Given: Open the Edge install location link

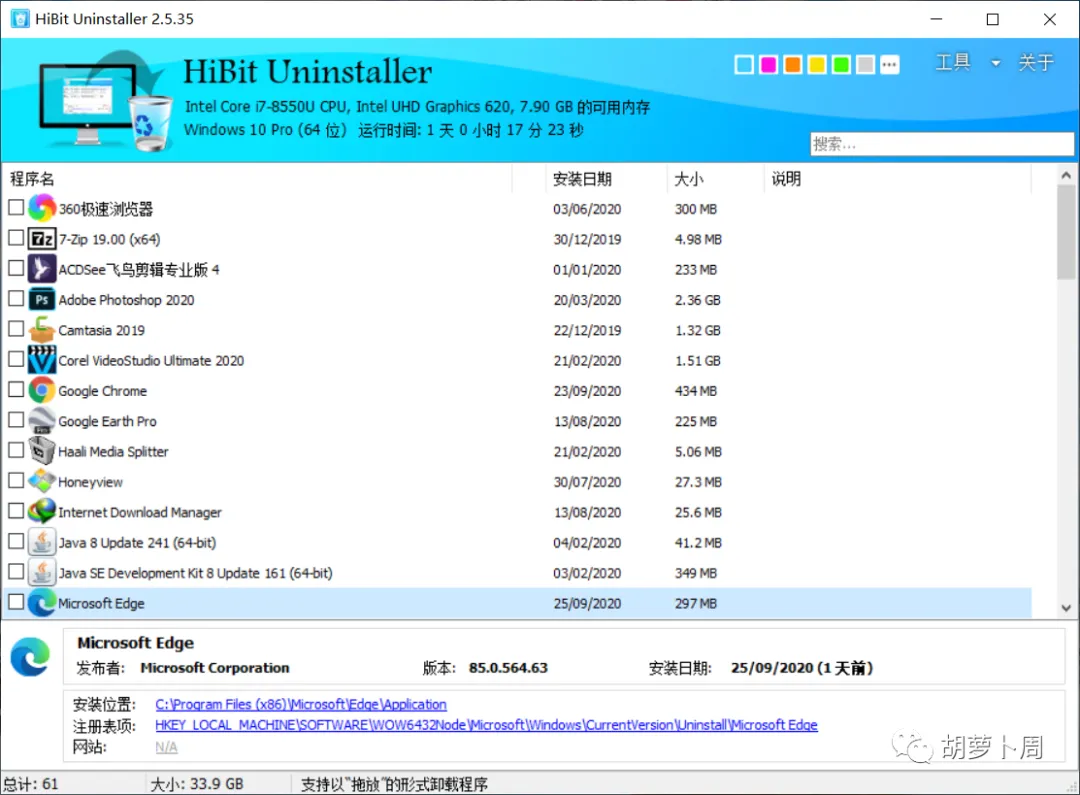Looking at the screenshot, I should 301,704.
